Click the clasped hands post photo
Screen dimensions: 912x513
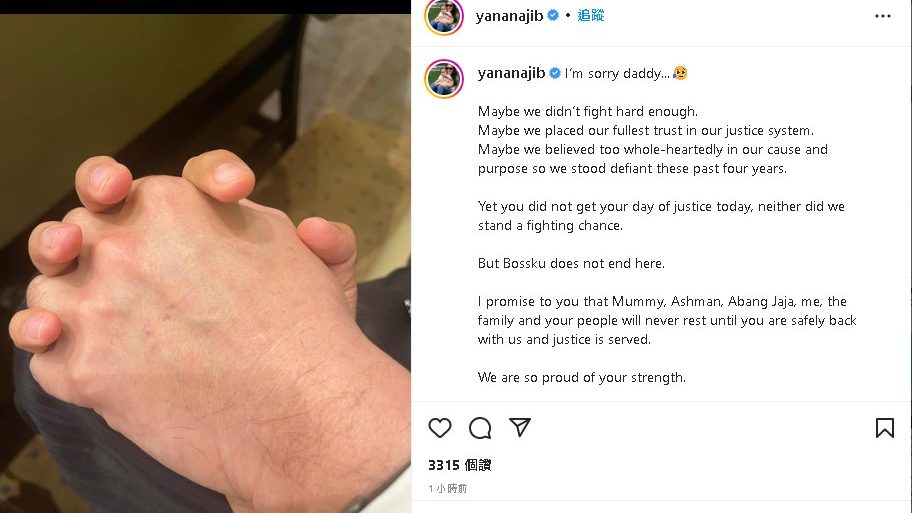tap(205, 263)
